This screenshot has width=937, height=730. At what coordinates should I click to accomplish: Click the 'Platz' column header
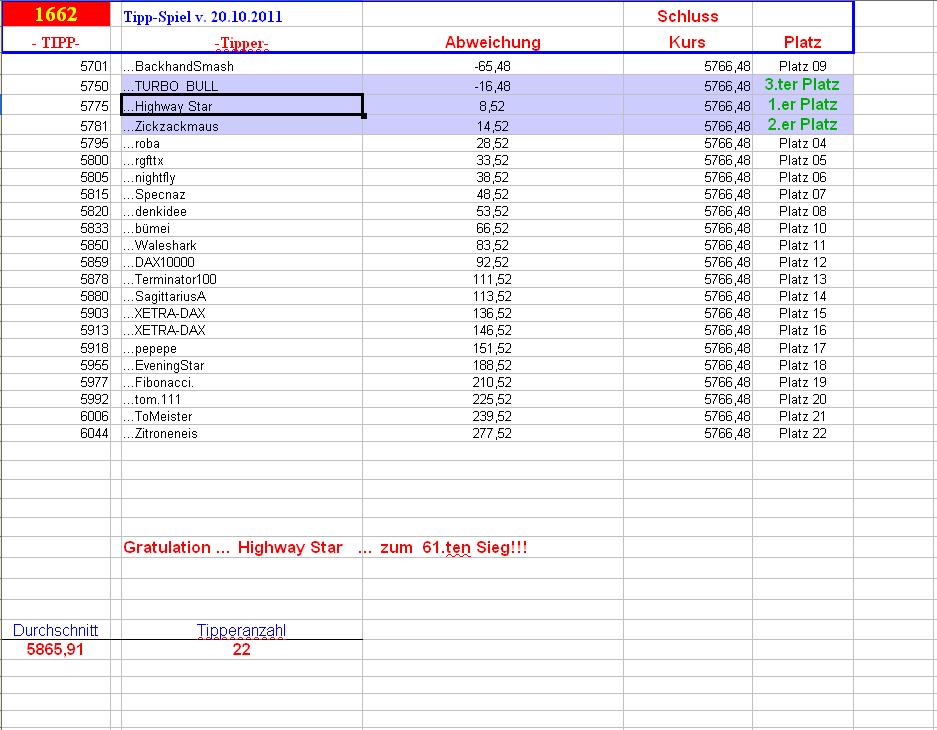coord(803,42)
